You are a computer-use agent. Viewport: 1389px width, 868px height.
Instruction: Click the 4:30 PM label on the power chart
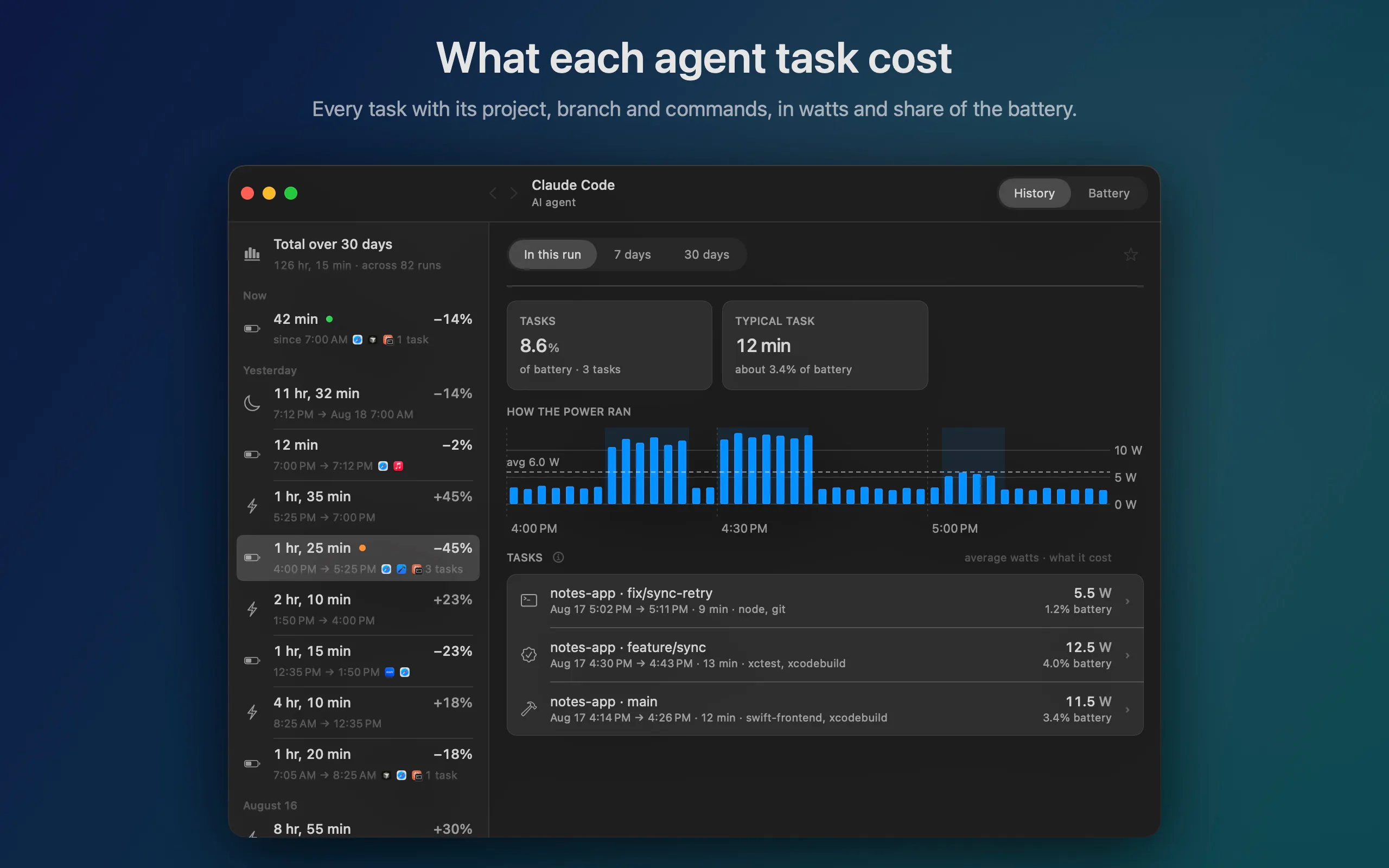[744, 528]
